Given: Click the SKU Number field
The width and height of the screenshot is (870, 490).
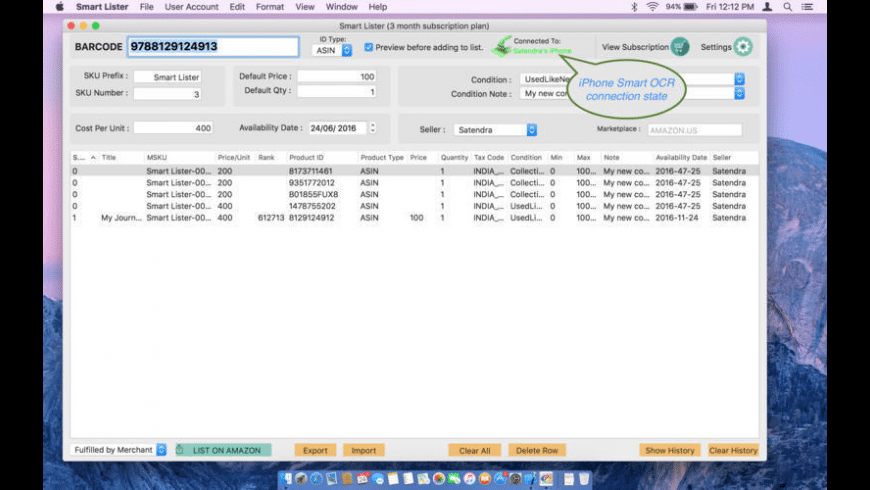Looking at the screenshot, I should click(x=168, y=94).
